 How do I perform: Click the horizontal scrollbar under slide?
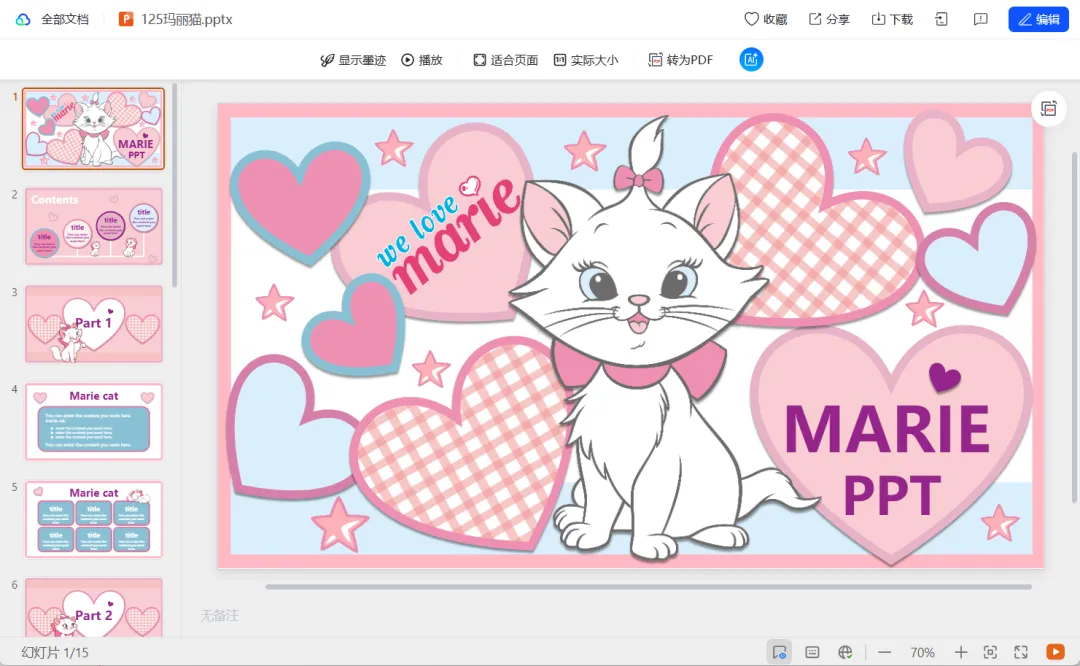point(648,587)
